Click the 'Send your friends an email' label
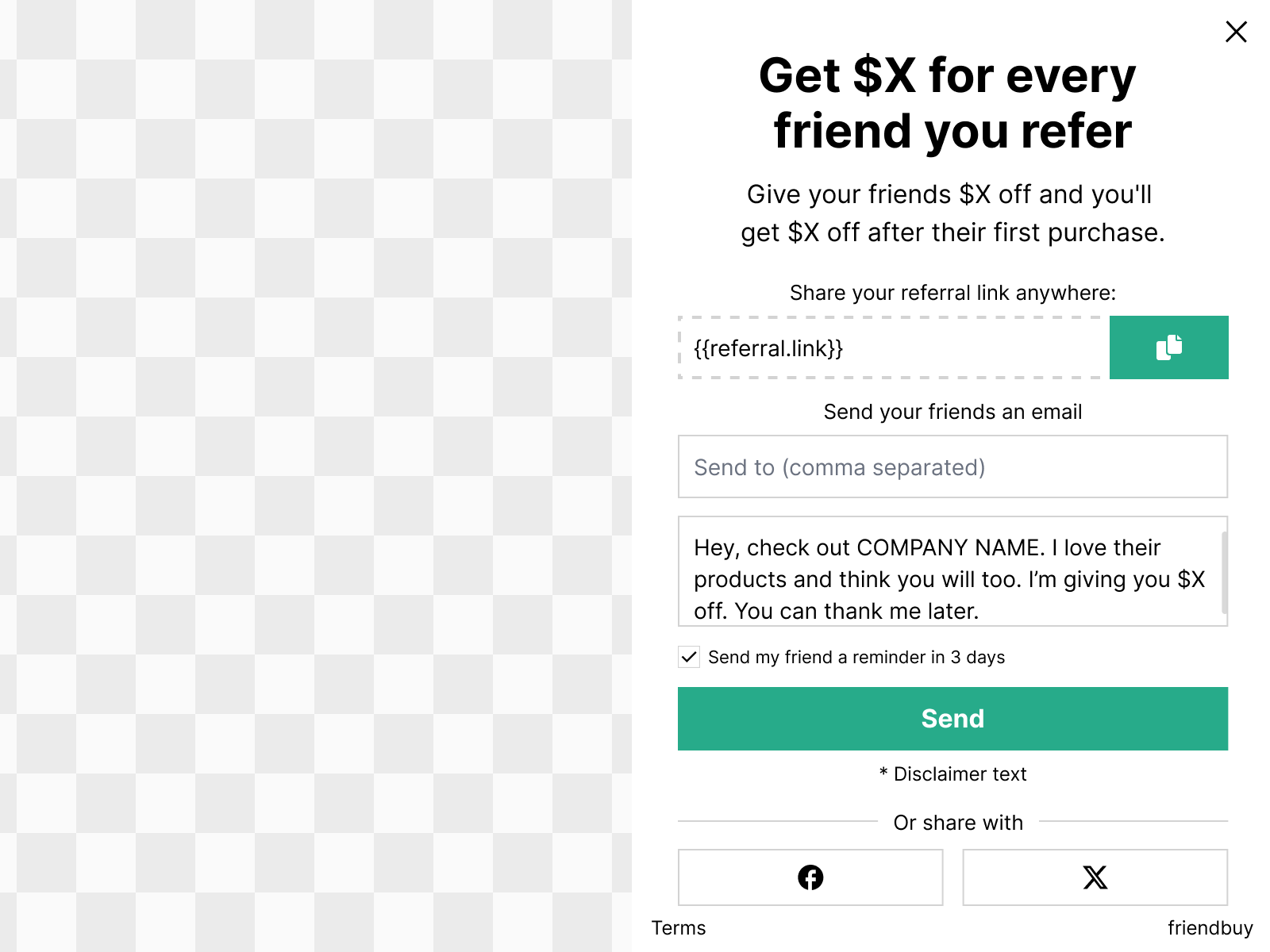 coord(952,412)
